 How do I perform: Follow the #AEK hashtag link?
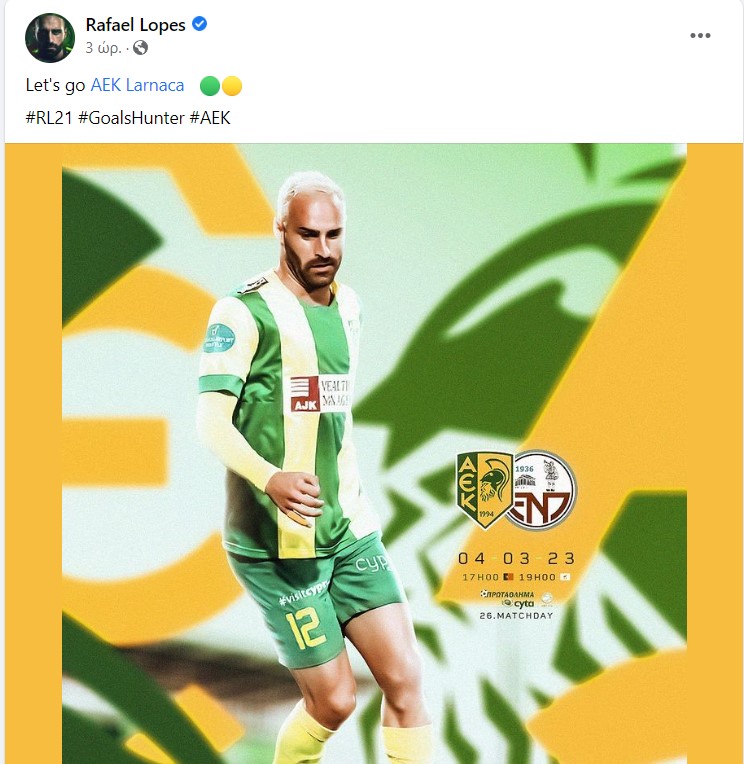coord(210,118)
